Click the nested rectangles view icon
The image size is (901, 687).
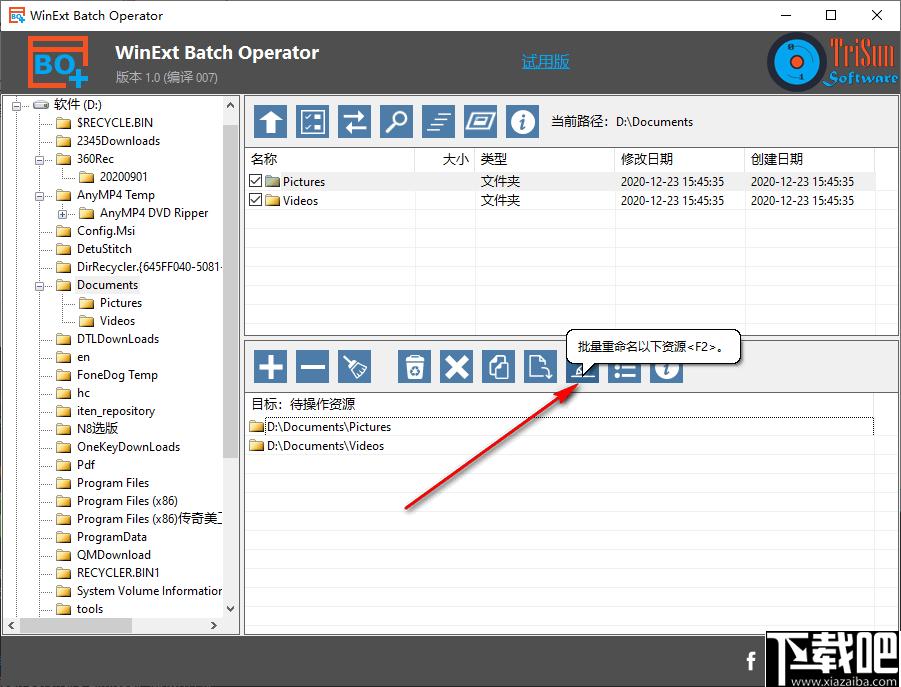[x=480, y=121]
